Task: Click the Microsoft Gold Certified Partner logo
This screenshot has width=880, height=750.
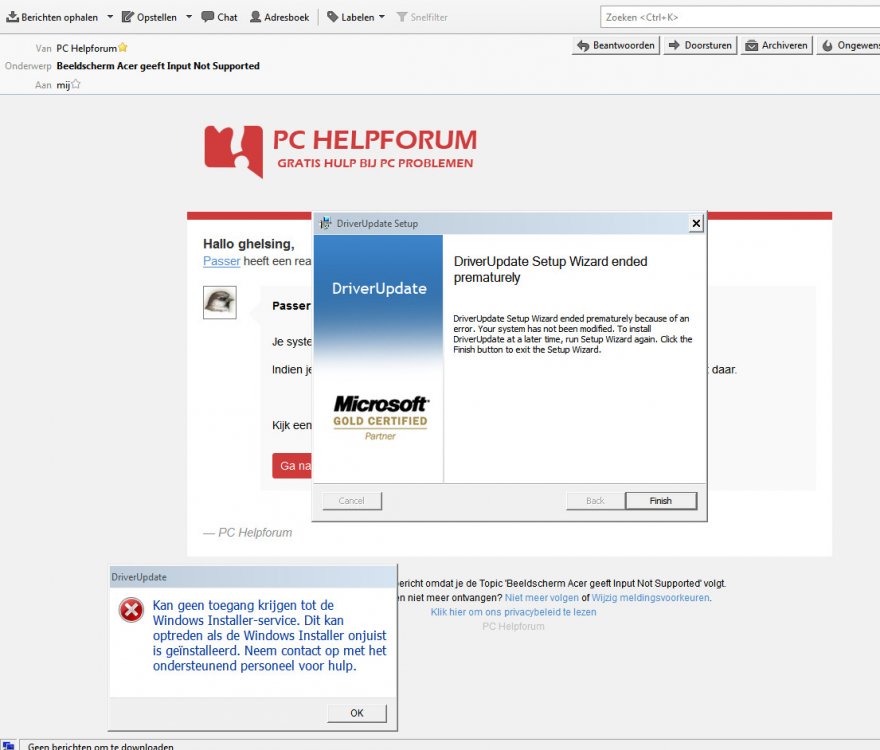Action: click(381, 418)
